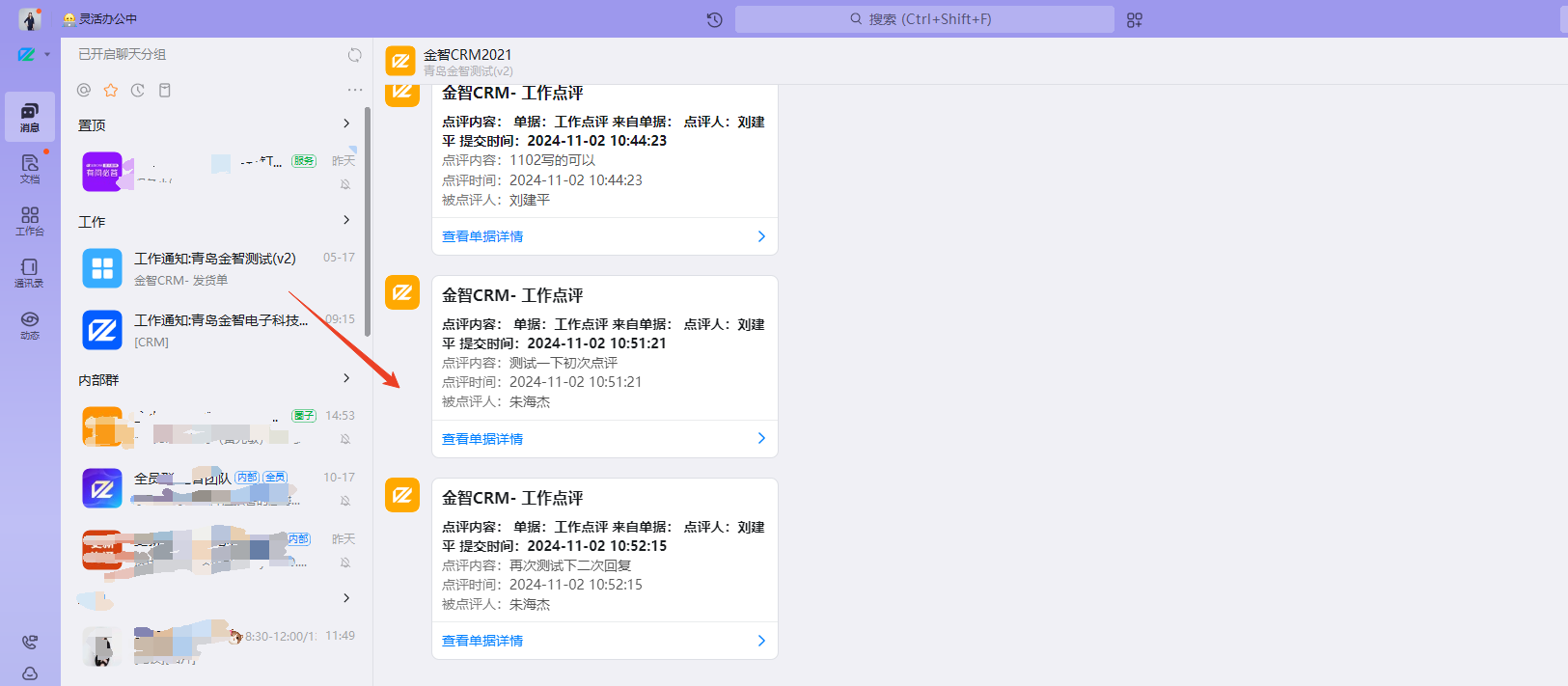Screen dimensions: 1568x686
Task: Focus the 搜索 search box
Action: [924, 19]
